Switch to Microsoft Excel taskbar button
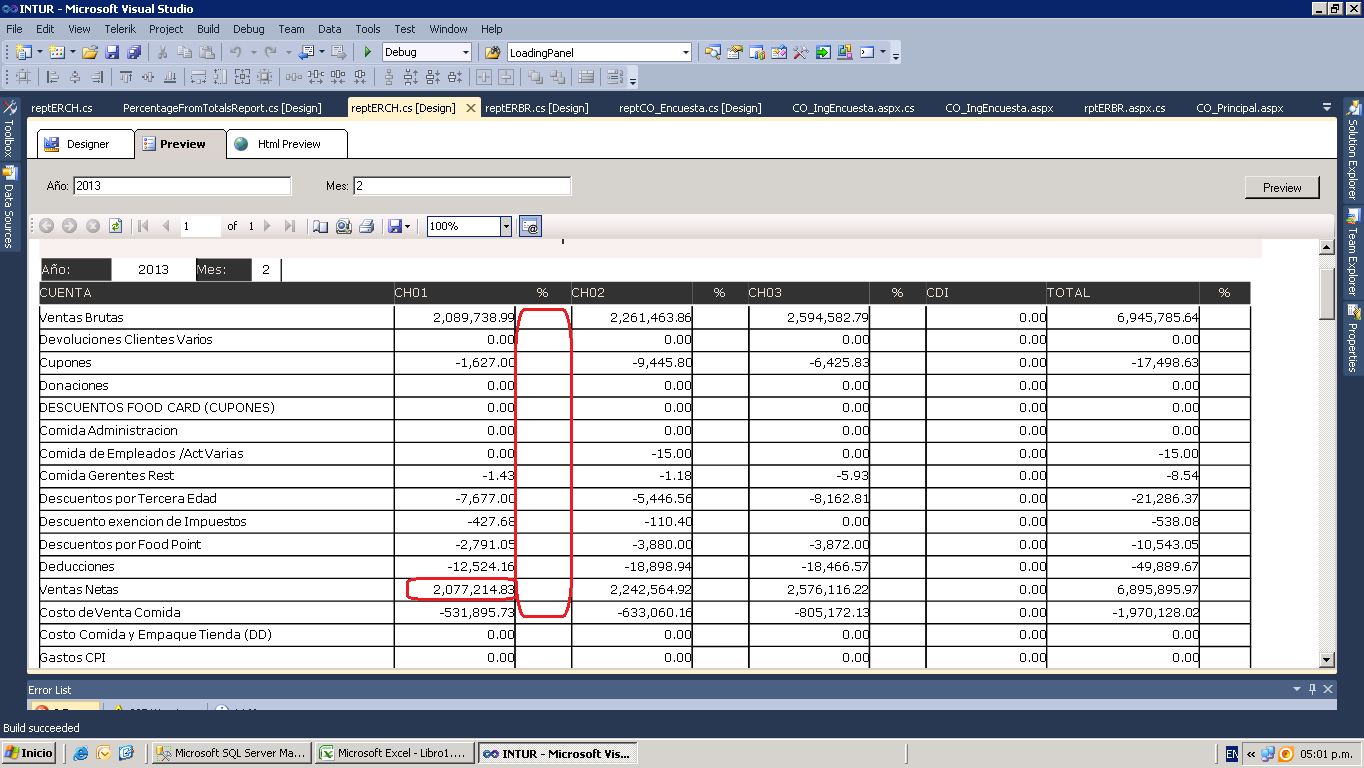This screenshot has width=1364, height=768. click(394, 753)
